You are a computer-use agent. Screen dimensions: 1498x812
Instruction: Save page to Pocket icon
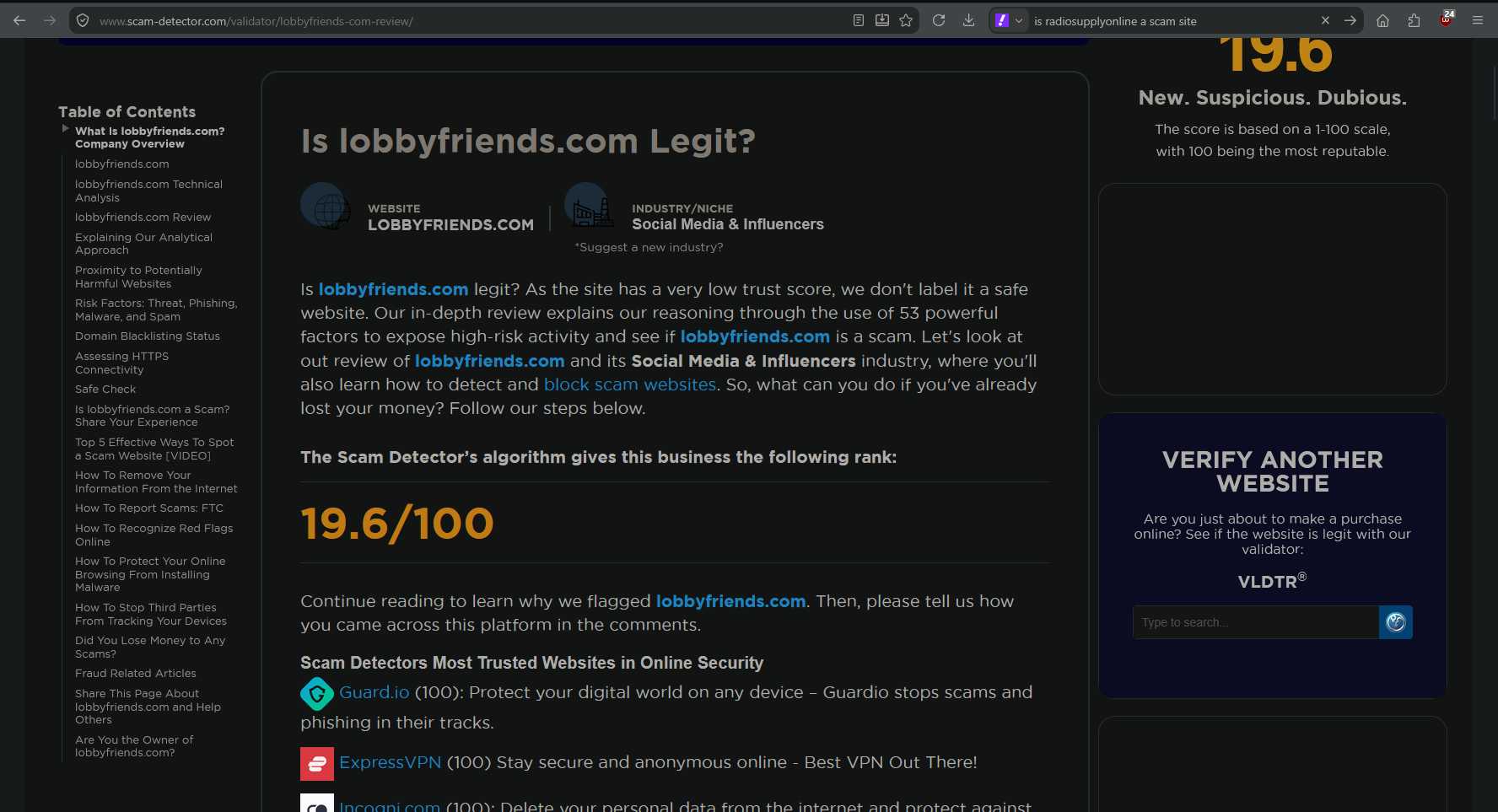click(x=882, y=20)
